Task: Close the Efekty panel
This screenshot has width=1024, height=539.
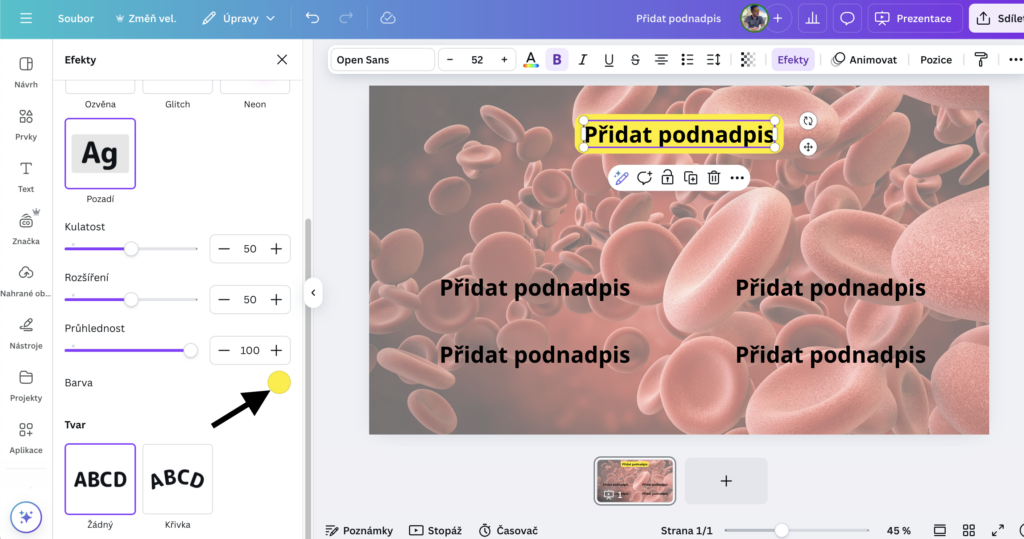Action: click(x=282, y=59)
